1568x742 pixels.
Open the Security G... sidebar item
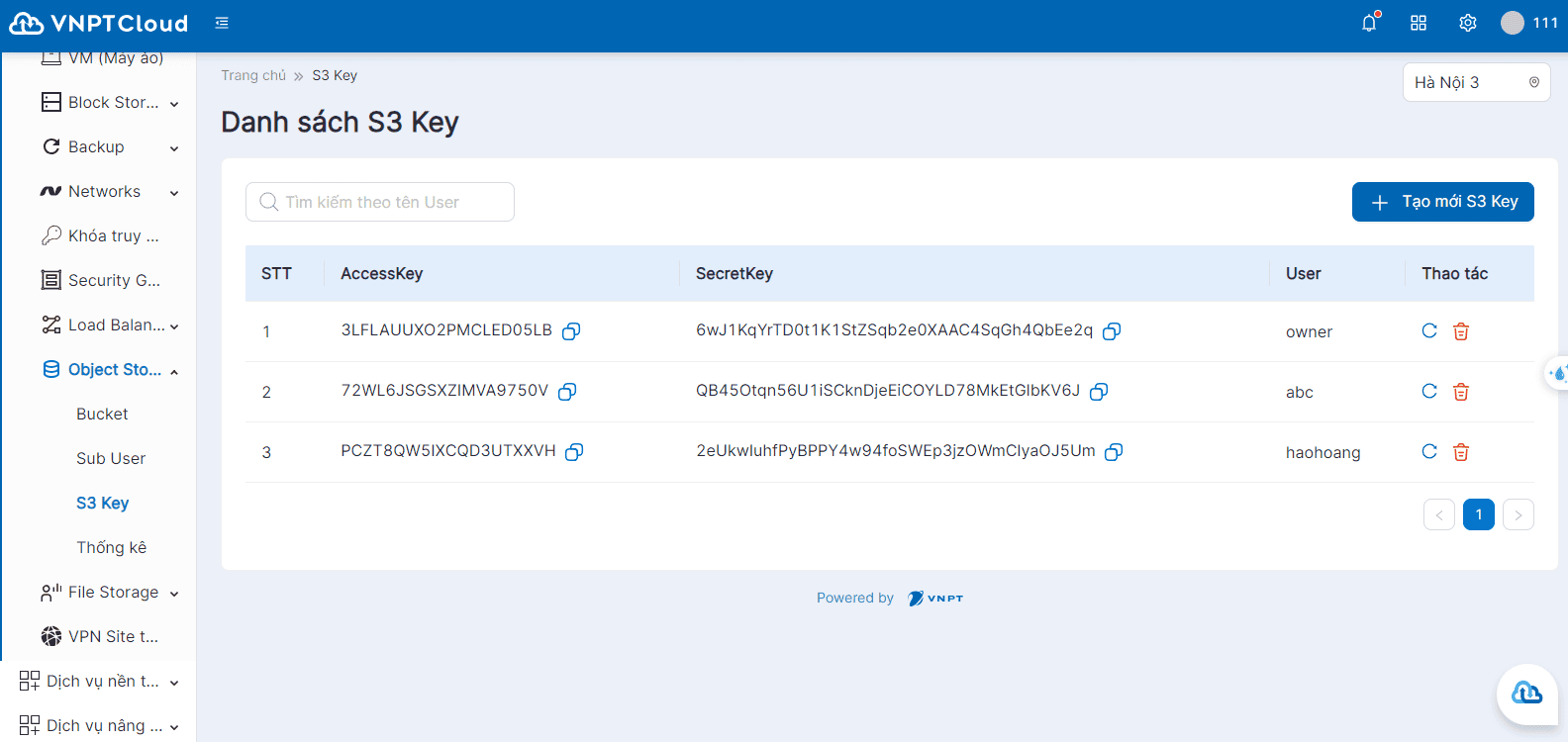[99, 280]
